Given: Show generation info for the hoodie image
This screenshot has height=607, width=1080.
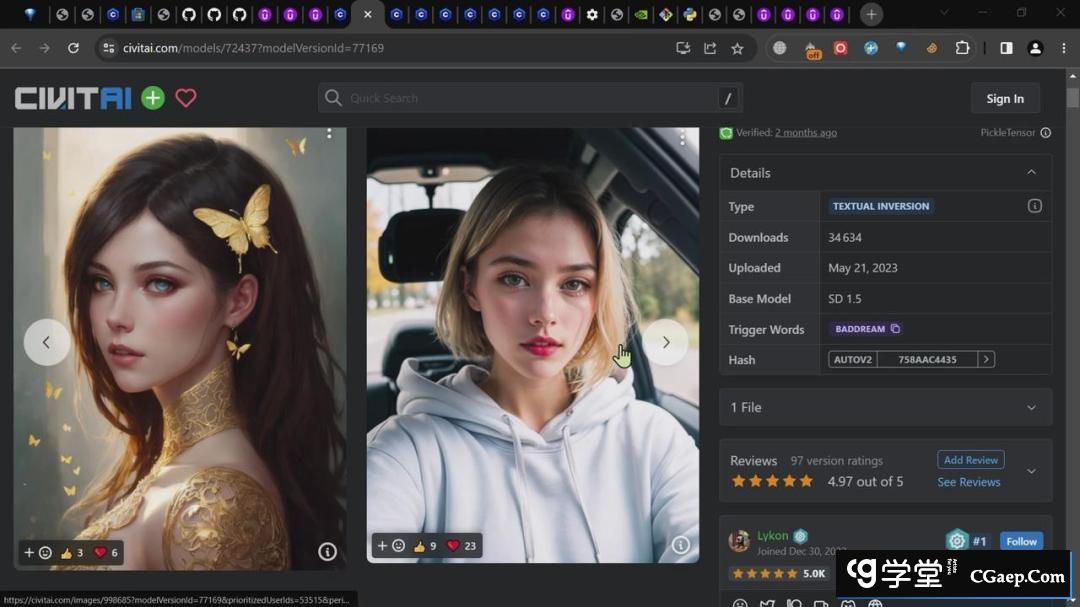Looking at the screenshot, I should pos(681,545).
